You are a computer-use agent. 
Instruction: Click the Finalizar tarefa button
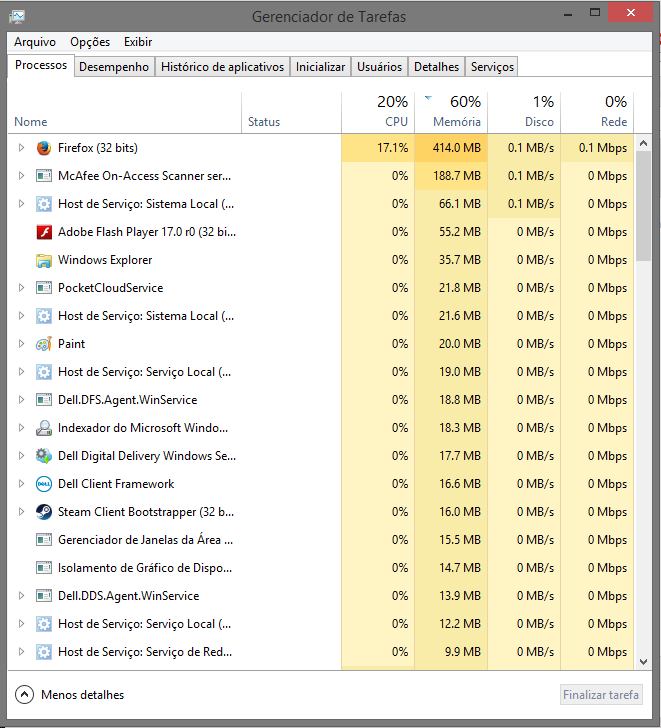pyautogui.click(x=601, y=695)
